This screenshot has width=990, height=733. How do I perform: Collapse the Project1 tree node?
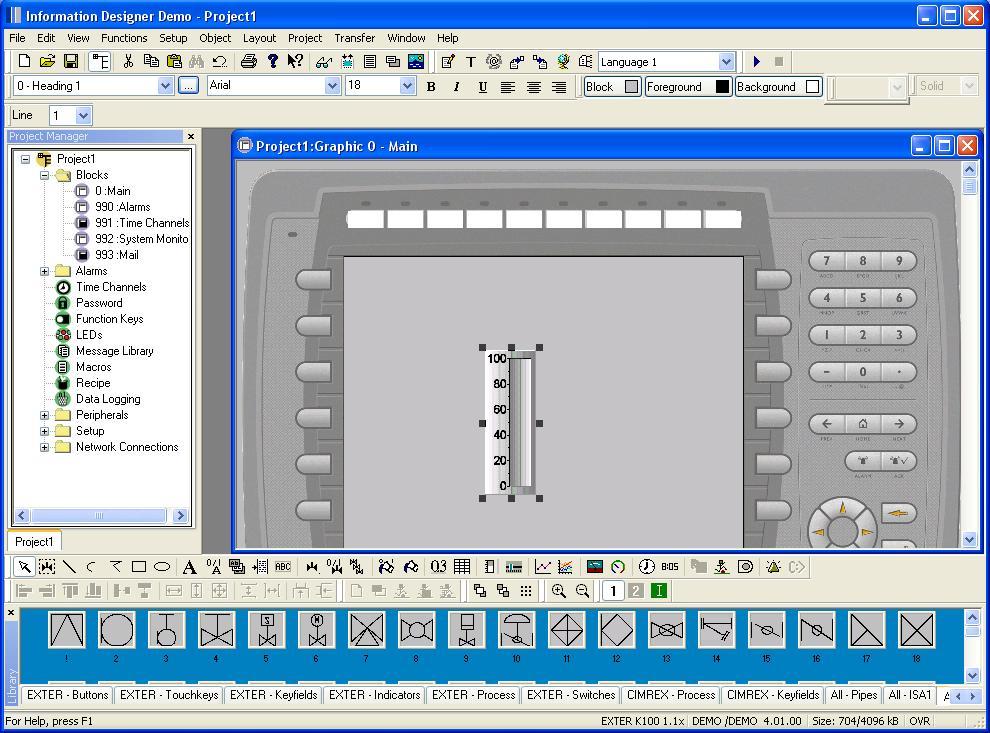coord(25,159)
